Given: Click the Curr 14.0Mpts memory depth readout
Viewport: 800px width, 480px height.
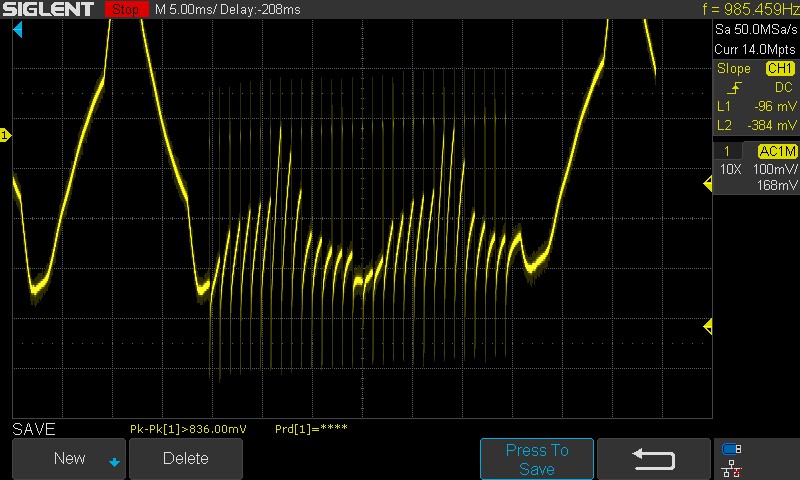Looking at the screenshot, I should pyautogui.click(x=755, y=49).
